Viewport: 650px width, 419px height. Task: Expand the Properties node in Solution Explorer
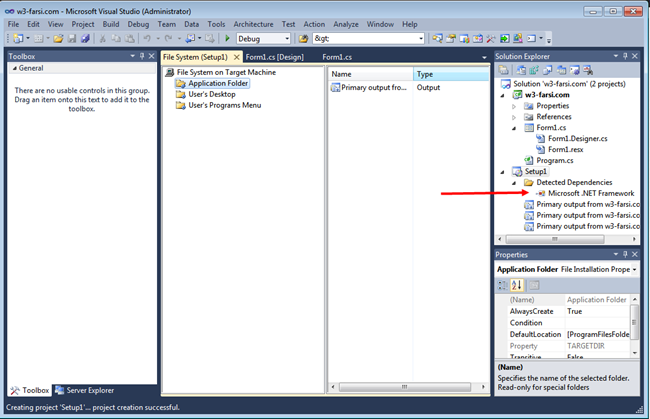(x=514, y=107)
